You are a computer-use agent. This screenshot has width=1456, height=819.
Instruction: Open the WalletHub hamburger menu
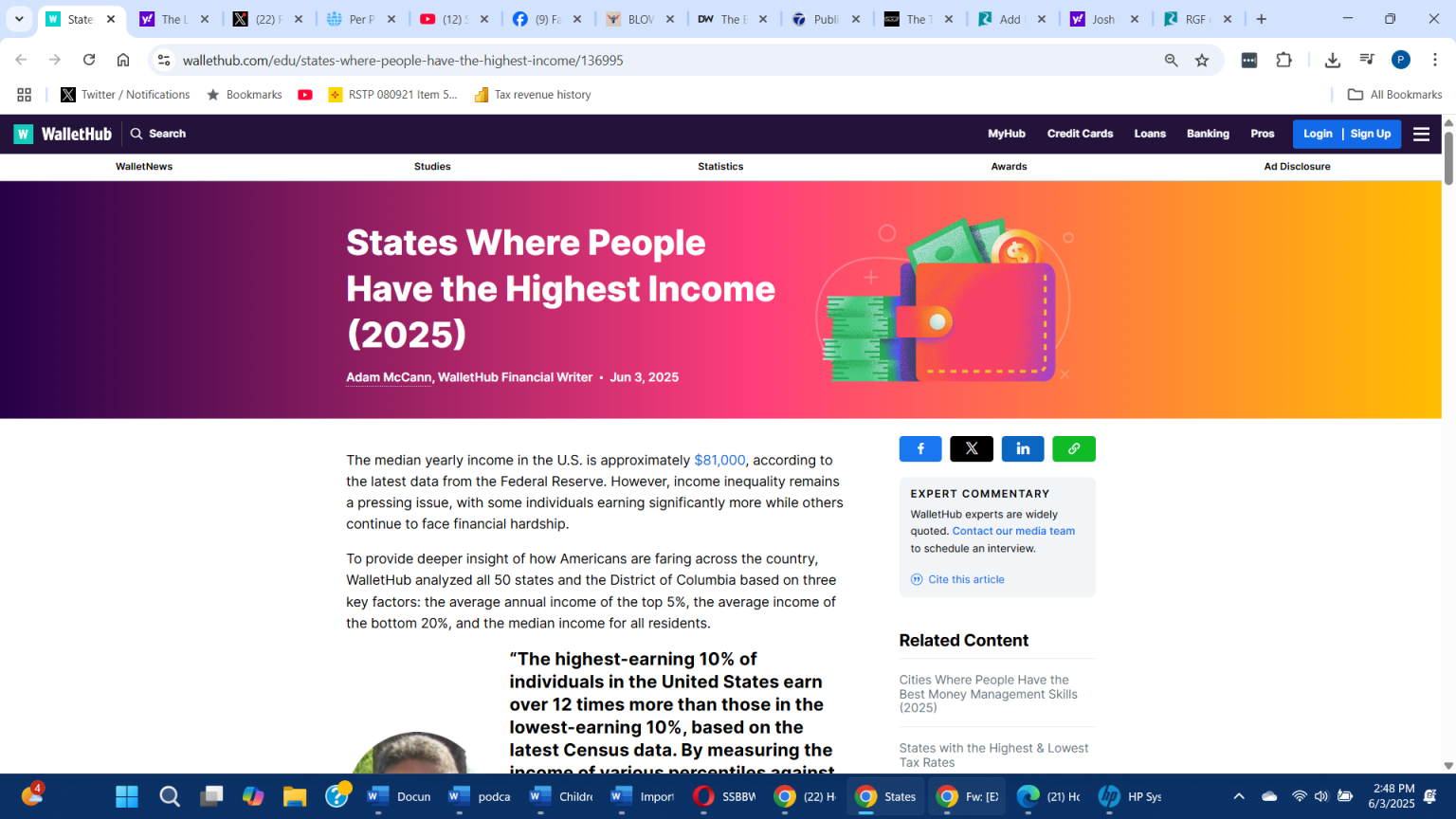(1421, 134)
